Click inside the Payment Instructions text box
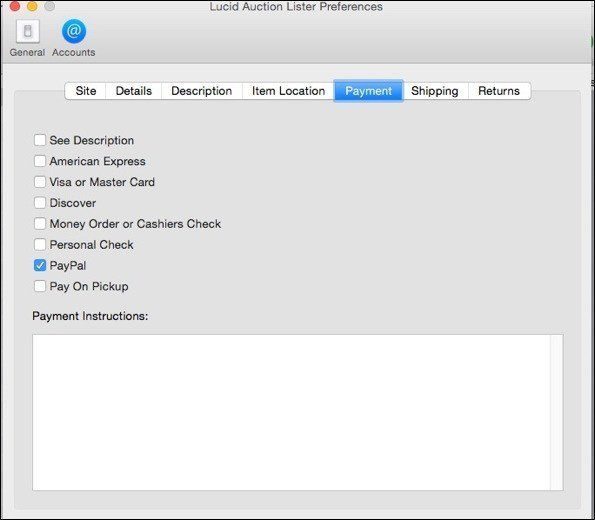The image size is (595, 520). 291,412
